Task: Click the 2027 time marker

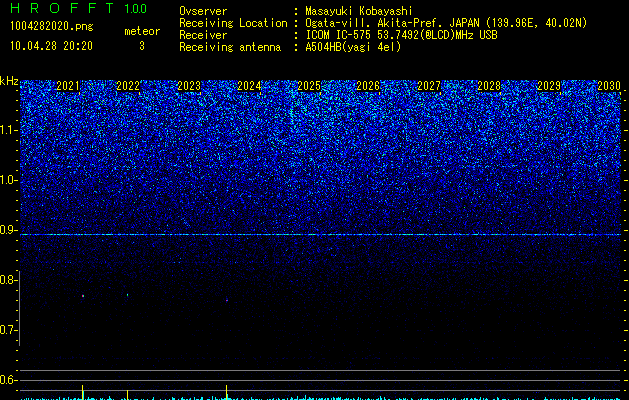Action: tap(429, 86)
